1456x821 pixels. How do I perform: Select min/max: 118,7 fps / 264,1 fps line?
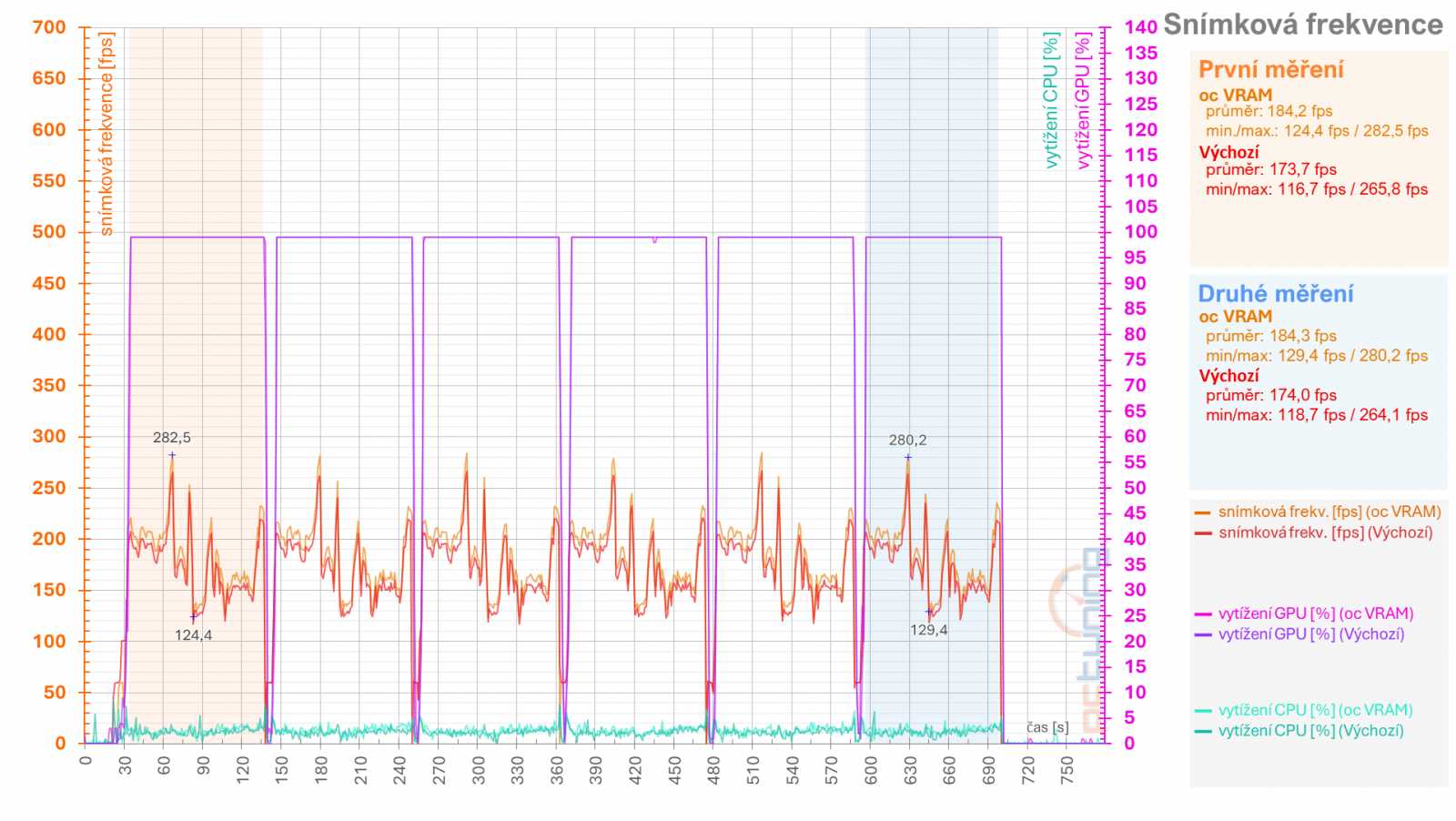coord(1317,415)
